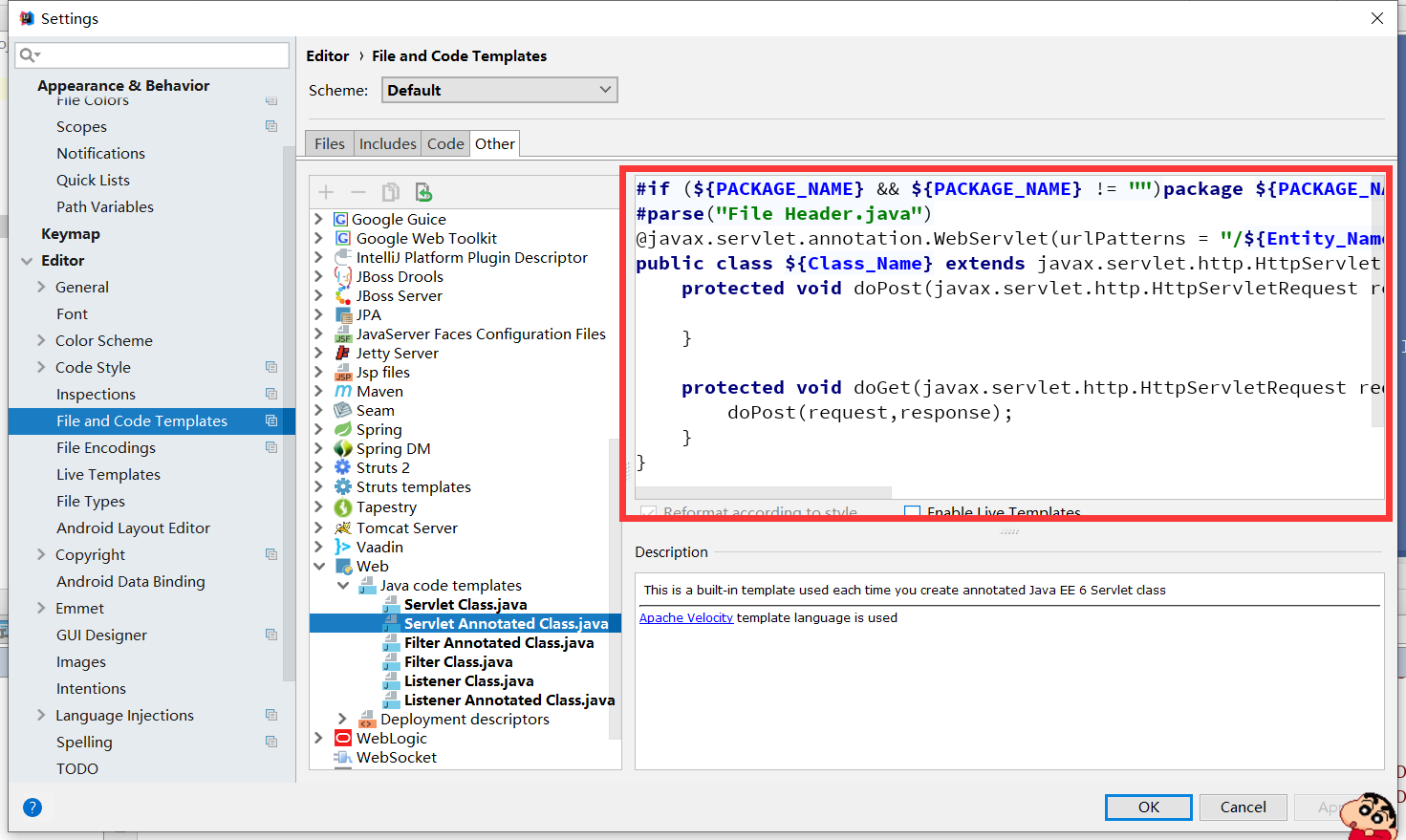Click the Vaadin icon
This screenshot has width=1406, height=840.
point(342,547)
